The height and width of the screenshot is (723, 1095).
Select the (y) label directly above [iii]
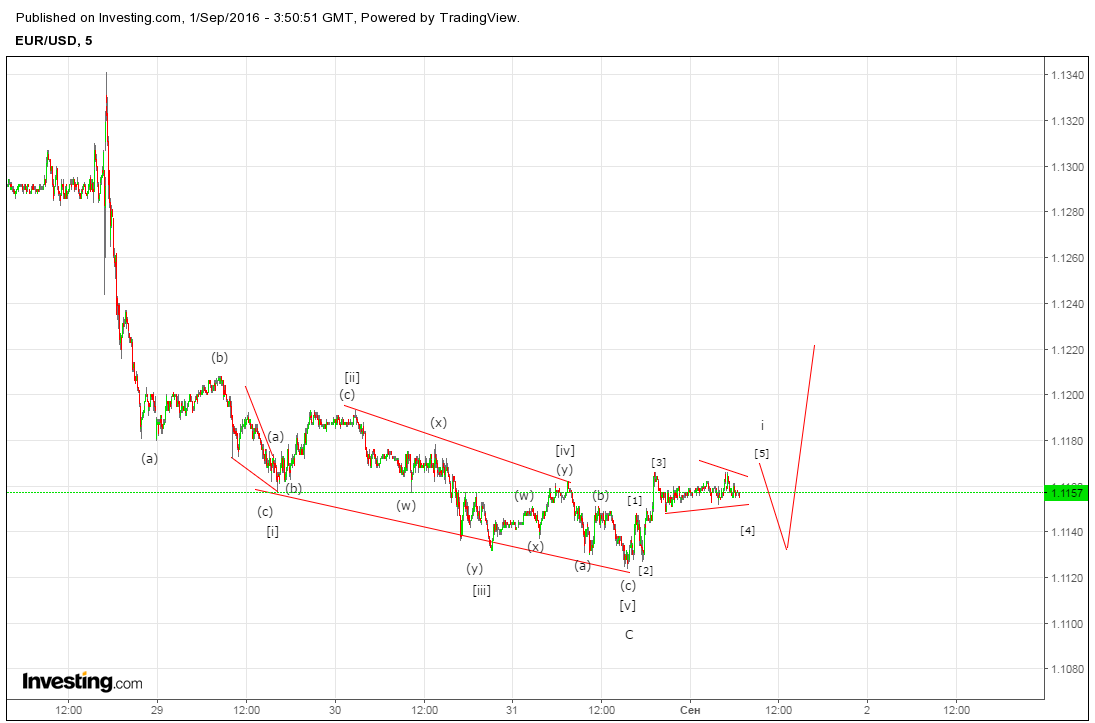[475, 568]
